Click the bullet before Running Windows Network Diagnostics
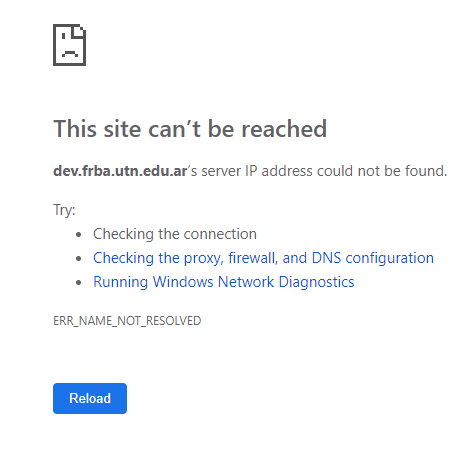This screenshot has height=455, width=476. (79, 283)
